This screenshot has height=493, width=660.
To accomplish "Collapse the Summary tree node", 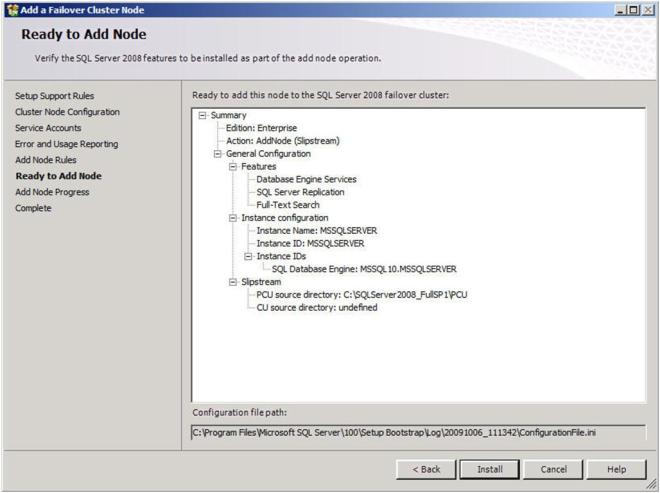I will point(204,115).
